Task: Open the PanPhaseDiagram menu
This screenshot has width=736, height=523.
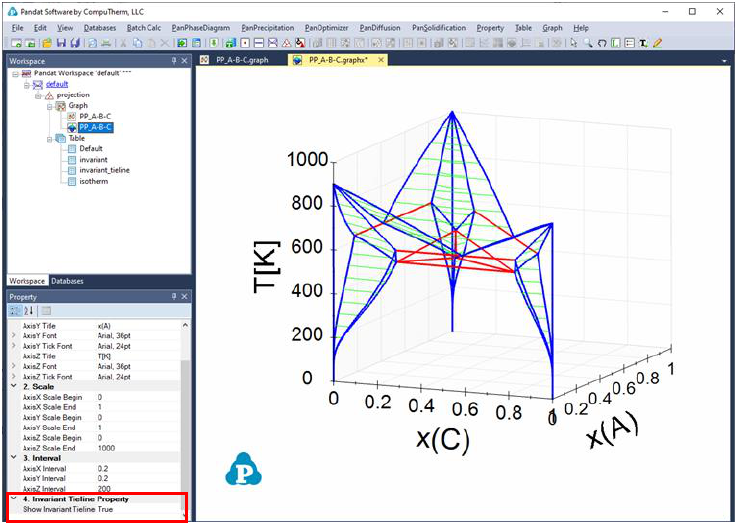Action: point(200,28)
